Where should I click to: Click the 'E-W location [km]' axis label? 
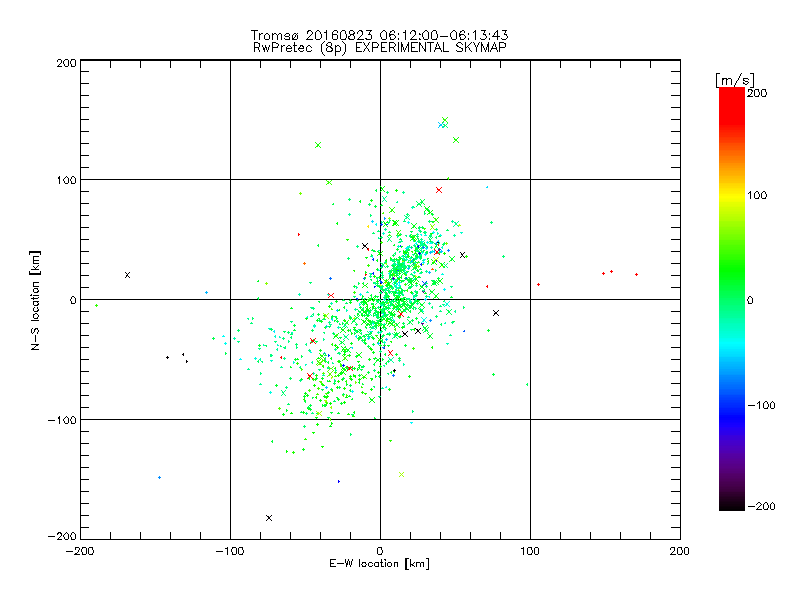coord(380,564)
